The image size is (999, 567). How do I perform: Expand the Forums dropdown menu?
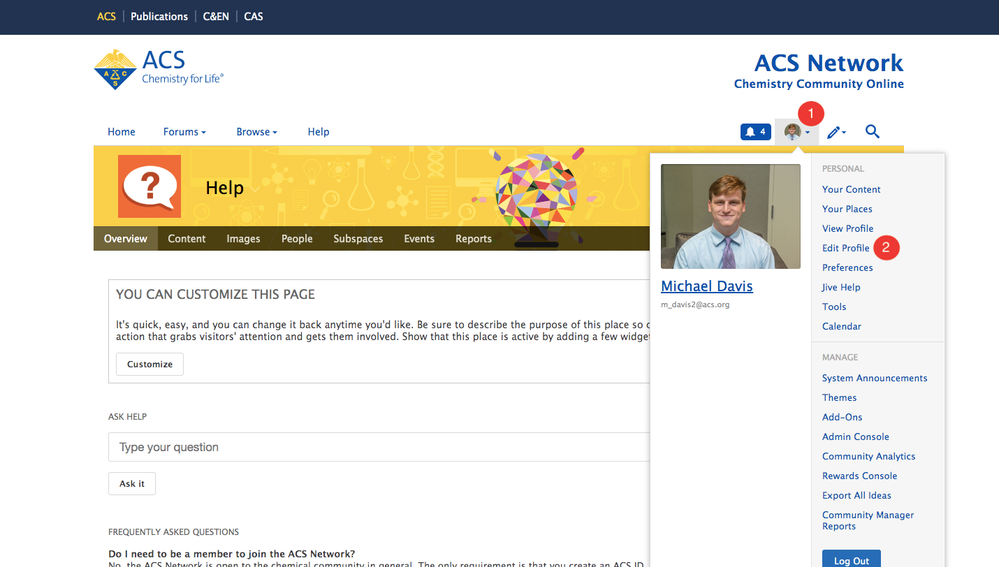click(184, 132)
